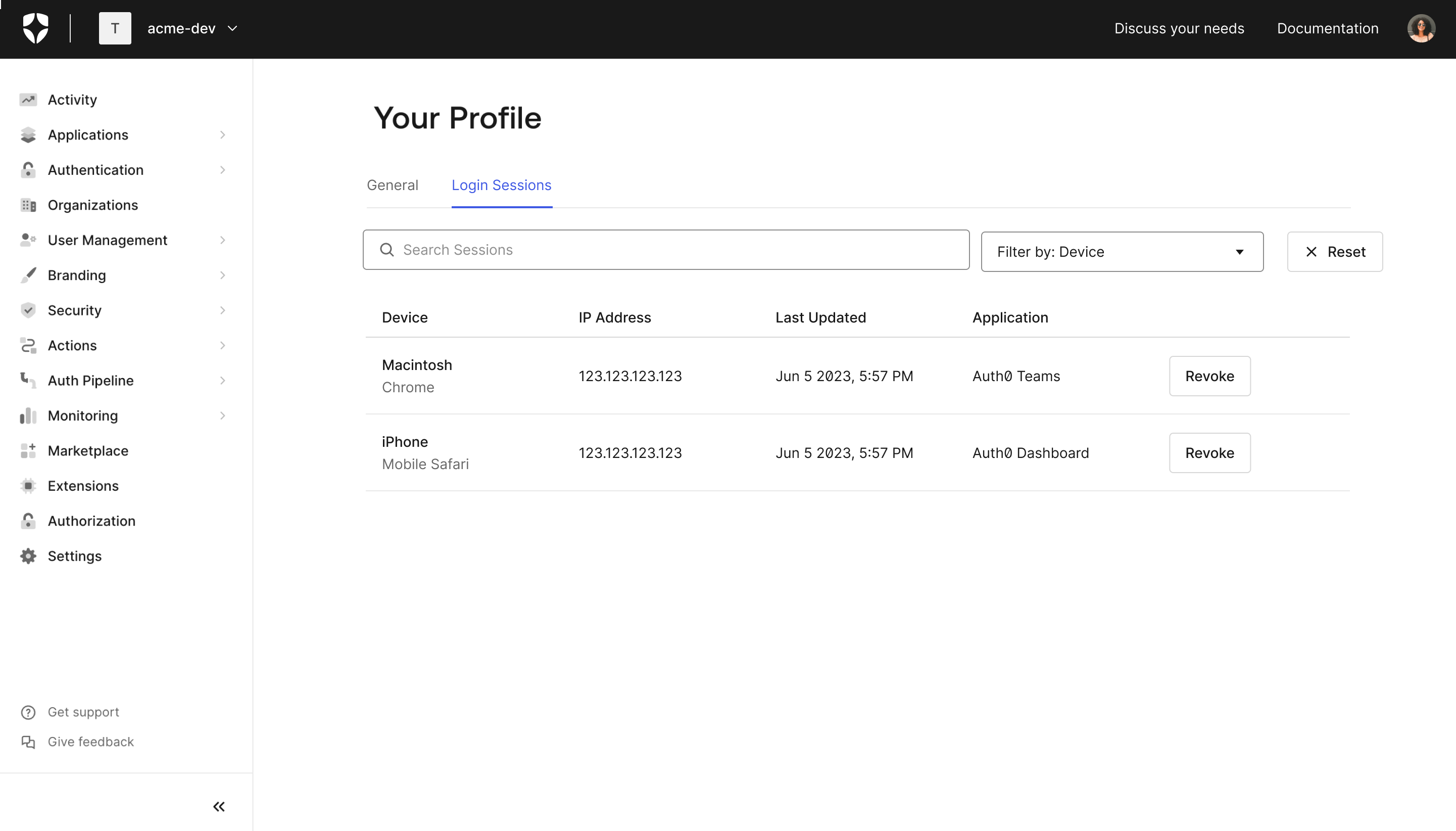Open Authorization settings

[x=91, y=521]
